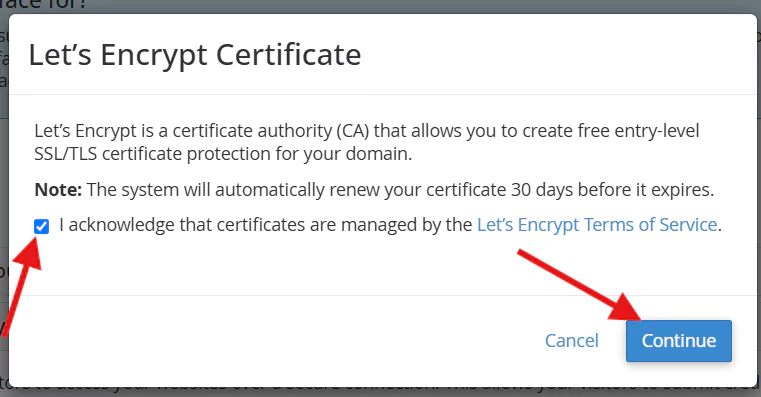Follow the Terms of Service hyperlink
The height and width of the screenshot is (397, 761).
[597, 225]
